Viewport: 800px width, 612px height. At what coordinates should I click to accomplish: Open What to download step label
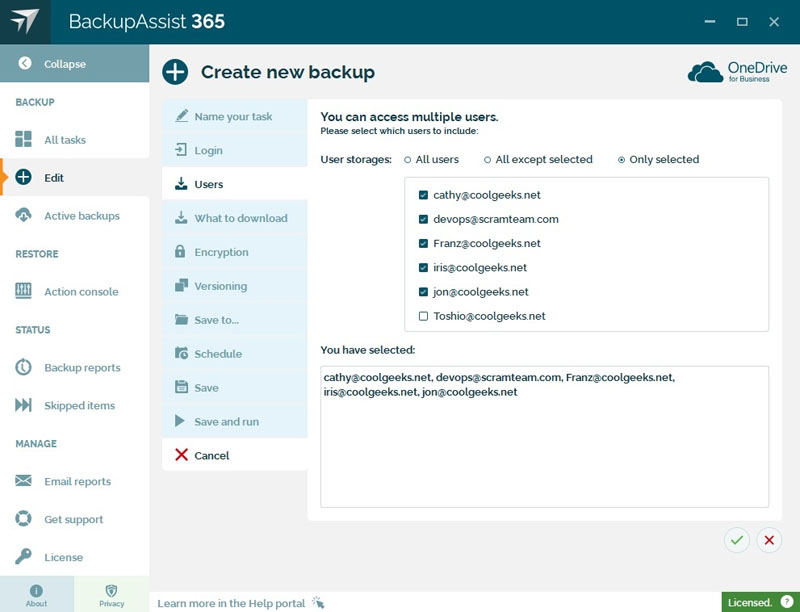pyautogui.click(x=241, y=218)
